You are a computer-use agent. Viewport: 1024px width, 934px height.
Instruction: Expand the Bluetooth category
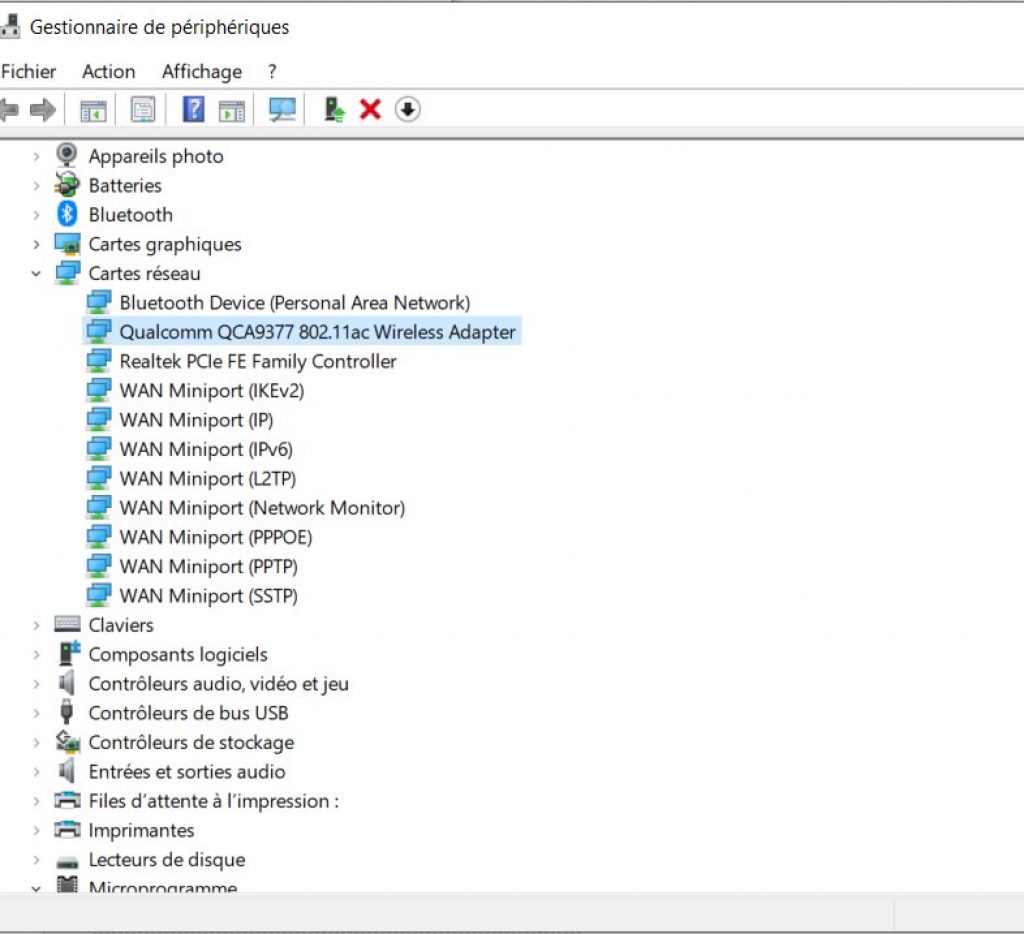coord(36,215)
